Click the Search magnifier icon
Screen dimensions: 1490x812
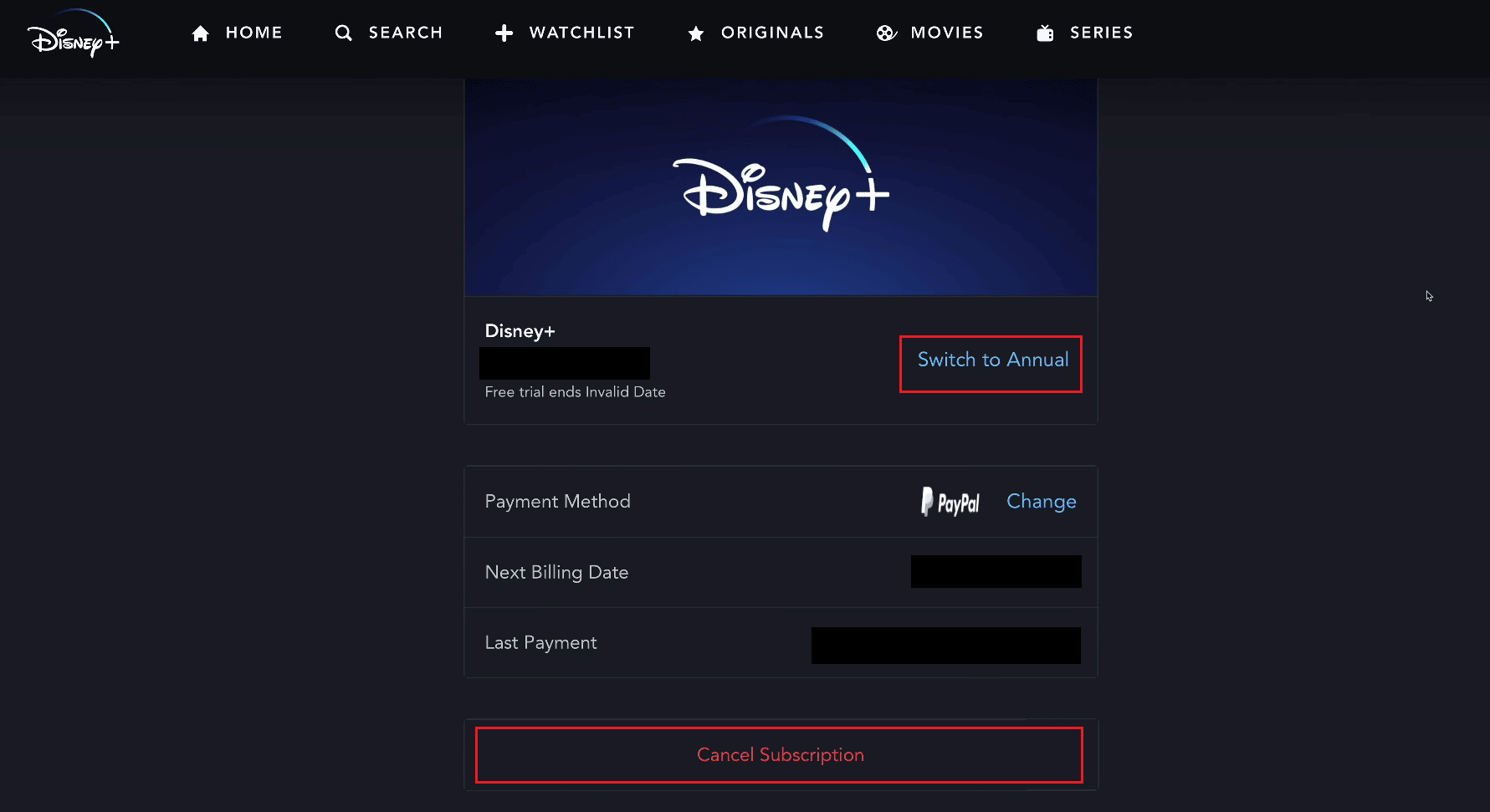343,33
